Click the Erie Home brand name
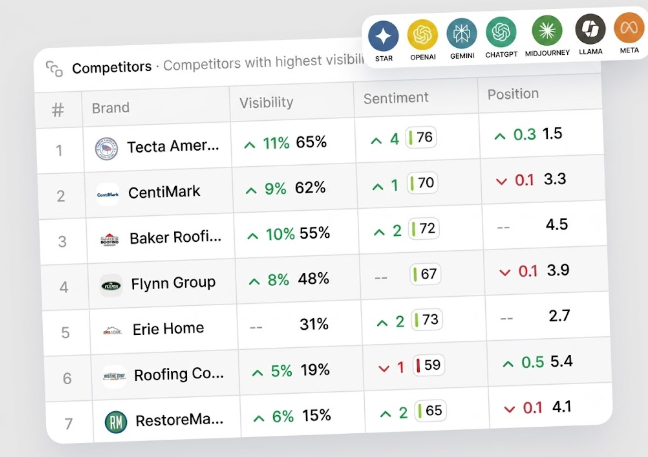Screen dimensions: 648x457 [x=168, y=328]
